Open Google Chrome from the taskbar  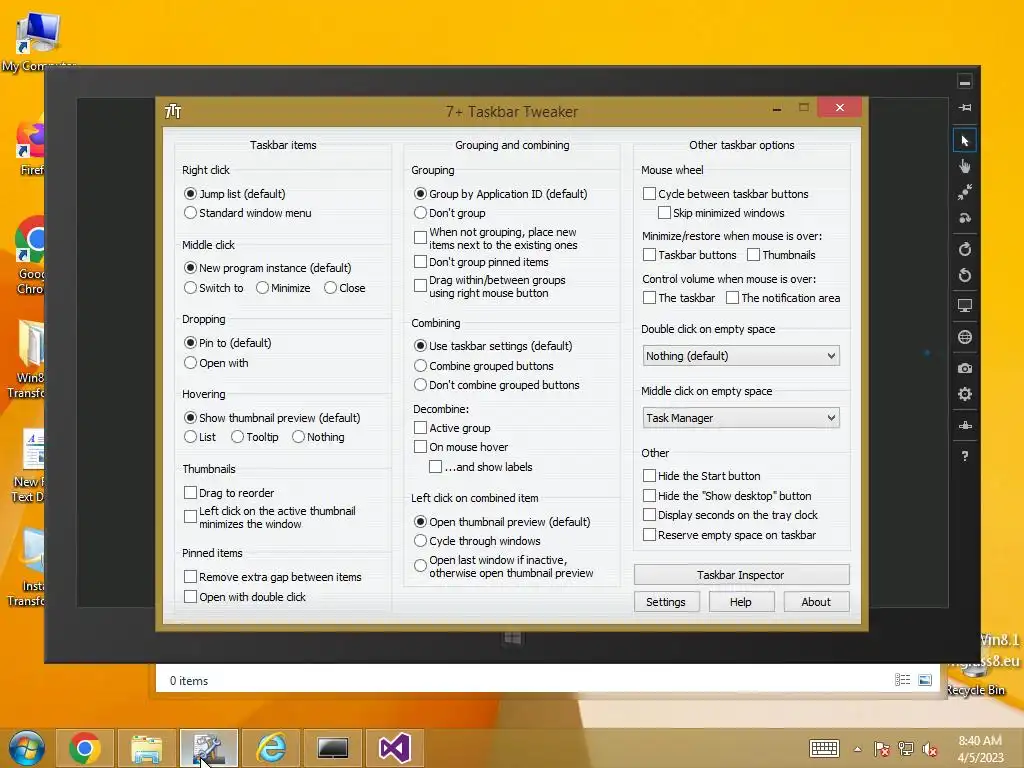84,748
